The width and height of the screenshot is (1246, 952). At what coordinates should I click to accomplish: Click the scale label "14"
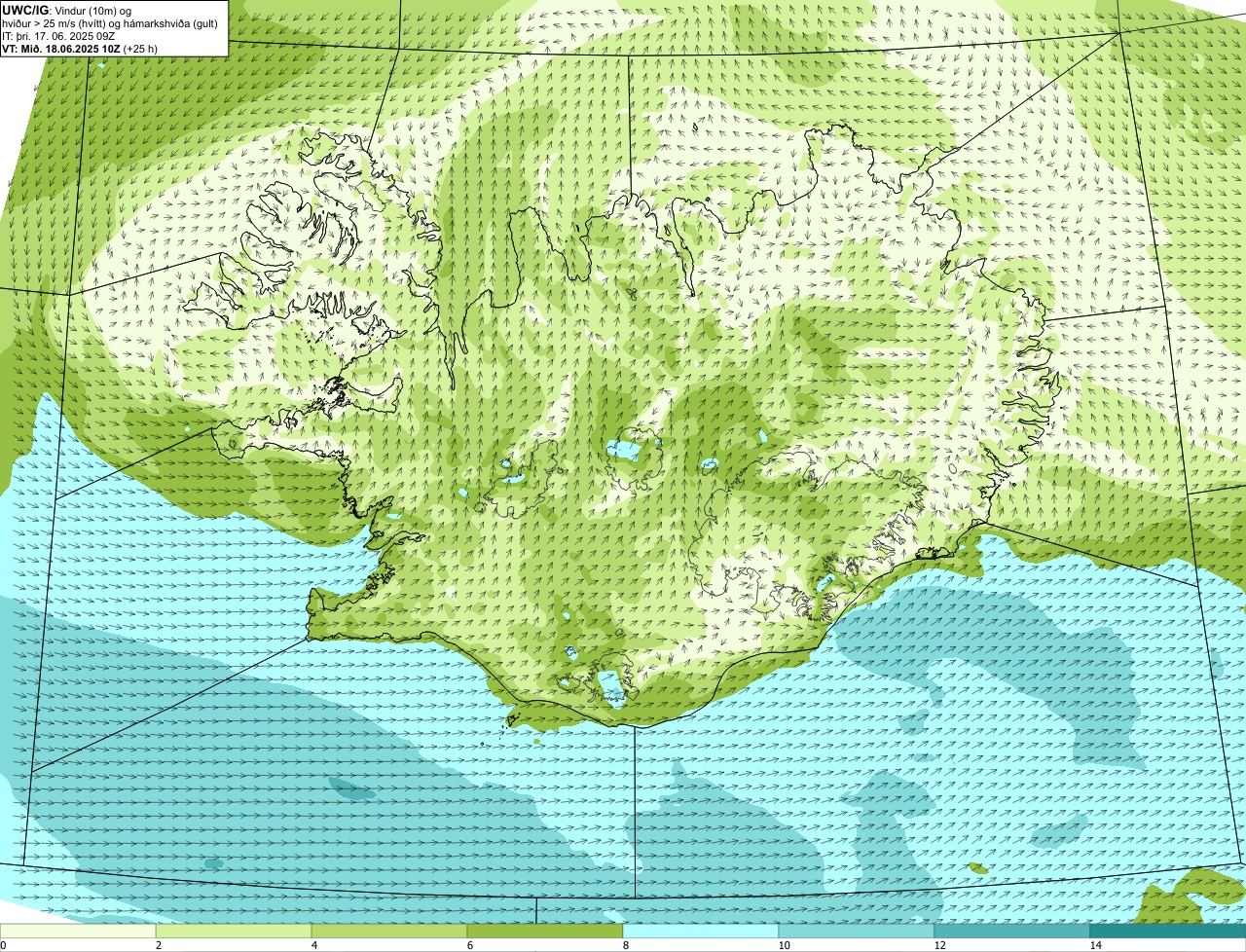[x=1095, y=945]
